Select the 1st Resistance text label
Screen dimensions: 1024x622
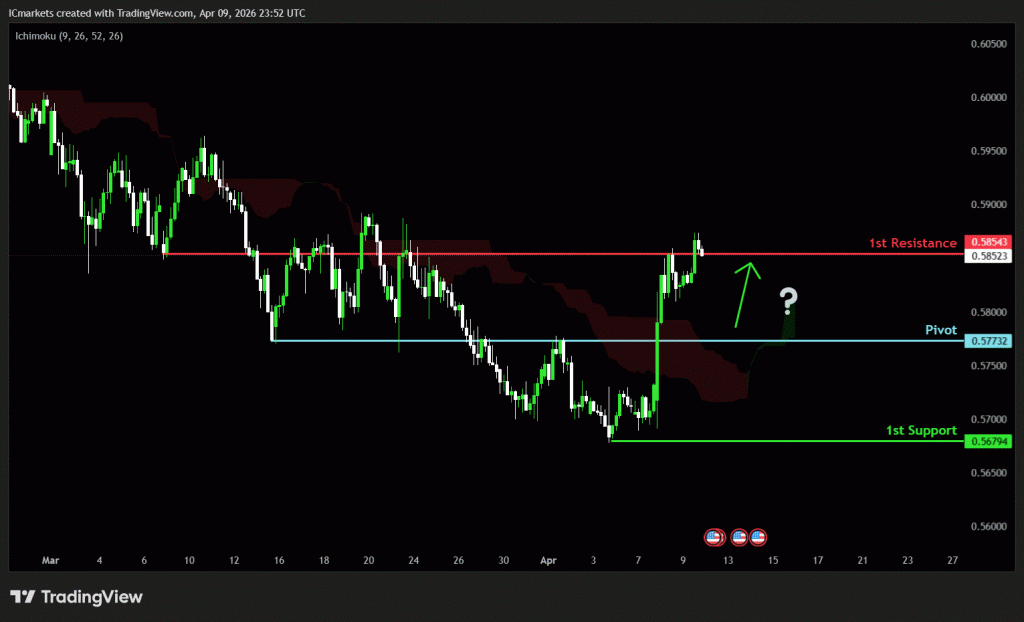[x=912, y=243]
